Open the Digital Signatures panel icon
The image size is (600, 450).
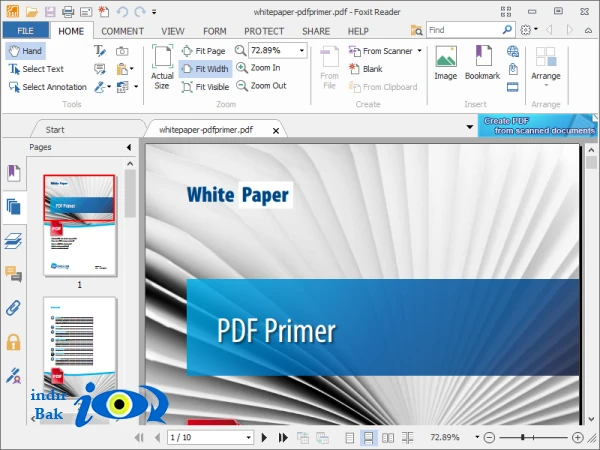tap(14, 376)
